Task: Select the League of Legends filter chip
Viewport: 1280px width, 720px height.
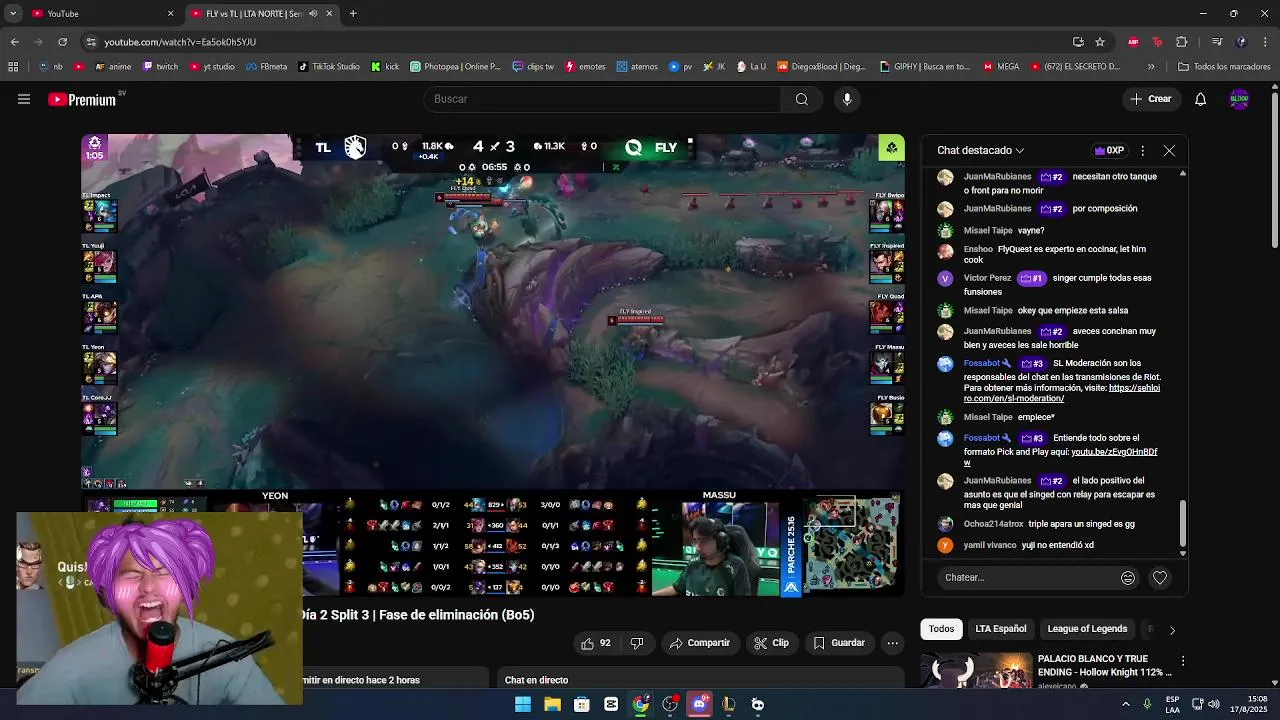Action: [x=1087, y=629]
